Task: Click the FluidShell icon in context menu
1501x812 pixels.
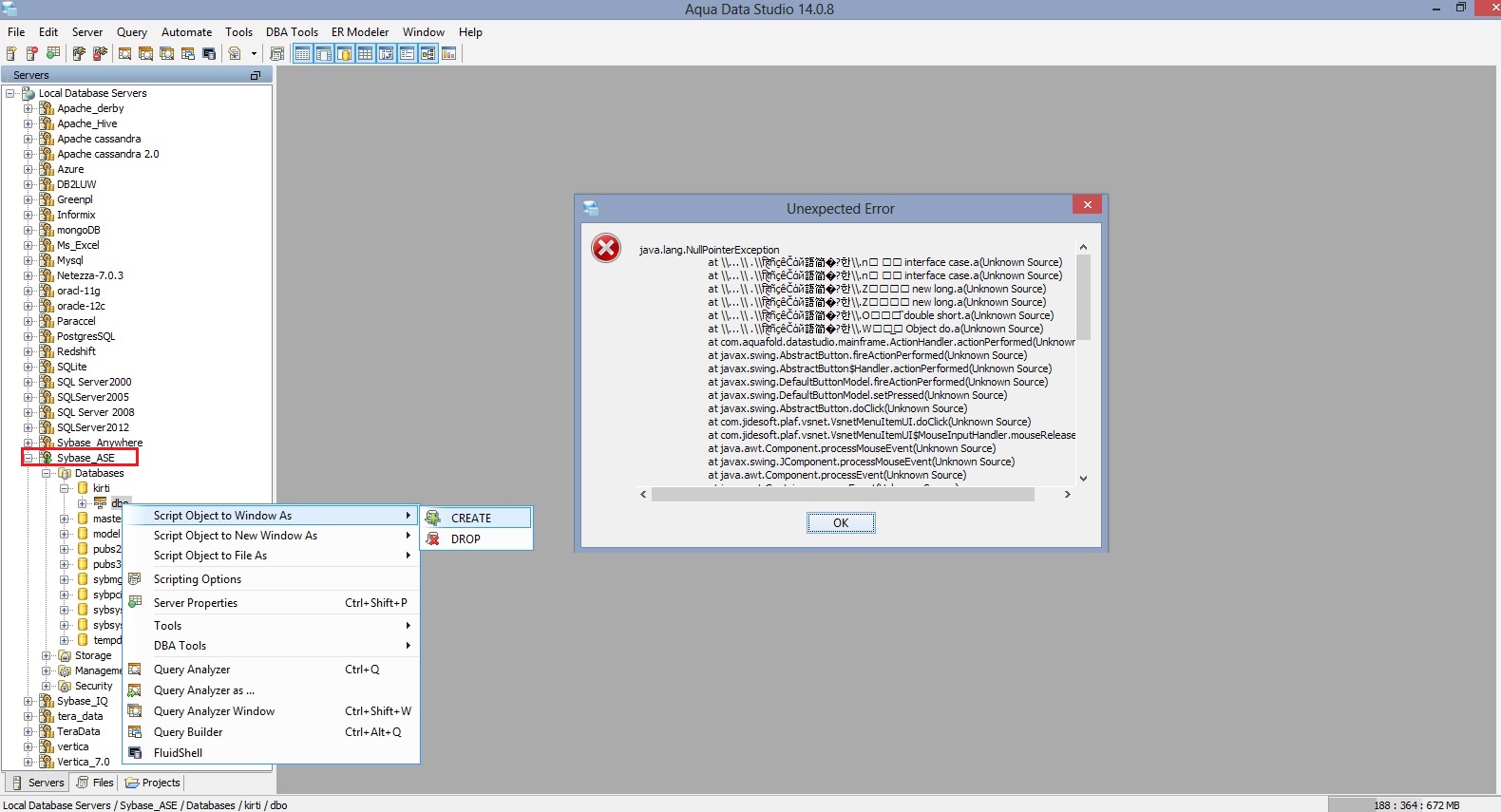Action: point(135,752)
